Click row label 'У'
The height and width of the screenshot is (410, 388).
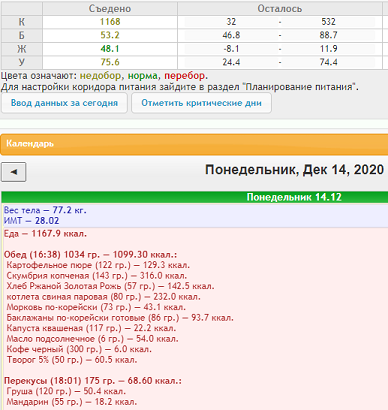point(22,62)
